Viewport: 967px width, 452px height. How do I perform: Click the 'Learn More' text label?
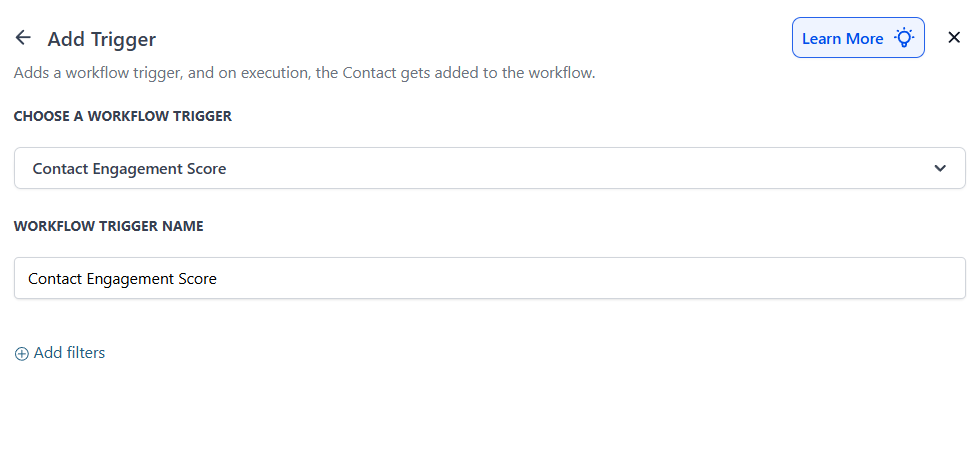pos(842,38)
